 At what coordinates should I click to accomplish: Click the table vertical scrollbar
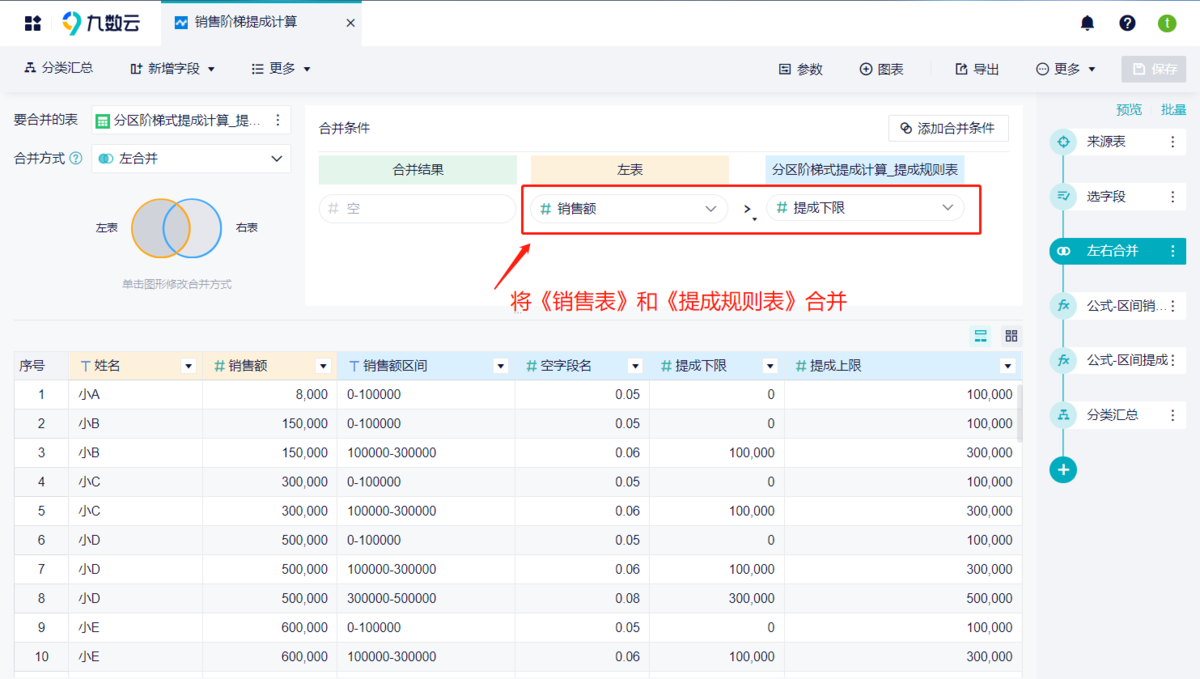click(1020, 414)
